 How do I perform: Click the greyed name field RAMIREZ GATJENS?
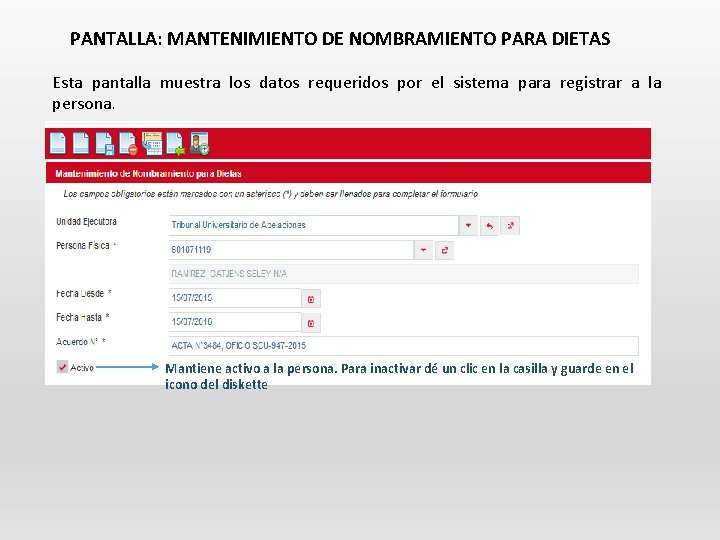[404, 274]
